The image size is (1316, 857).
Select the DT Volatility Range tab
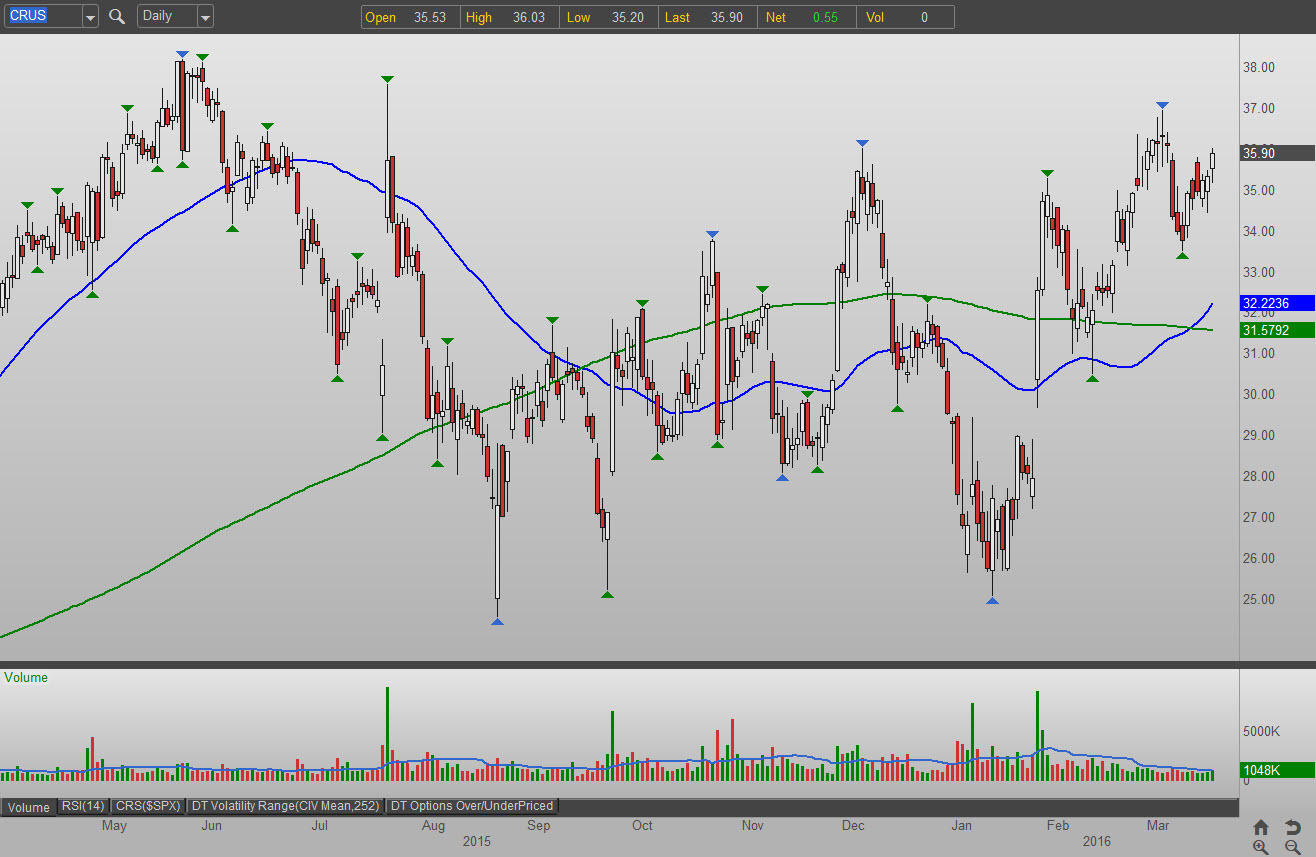click(286, 806)
